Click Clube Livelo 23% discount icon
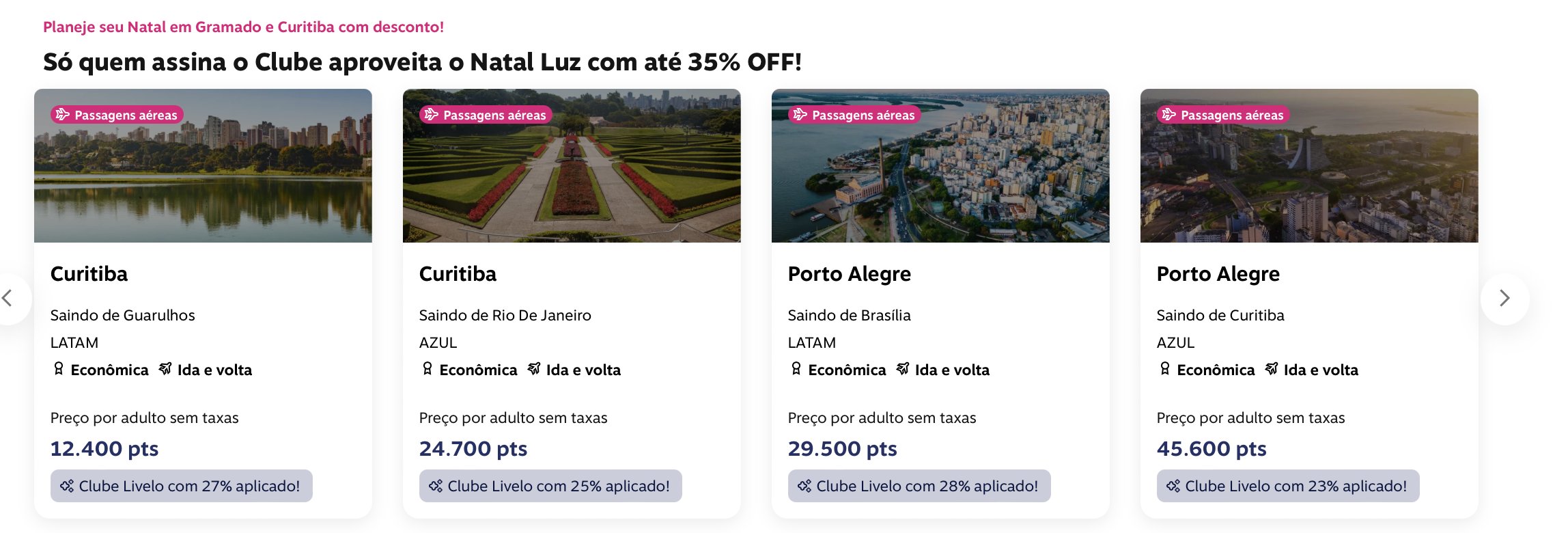This screenshot has width=1568, height=533. coord(1173,487)
